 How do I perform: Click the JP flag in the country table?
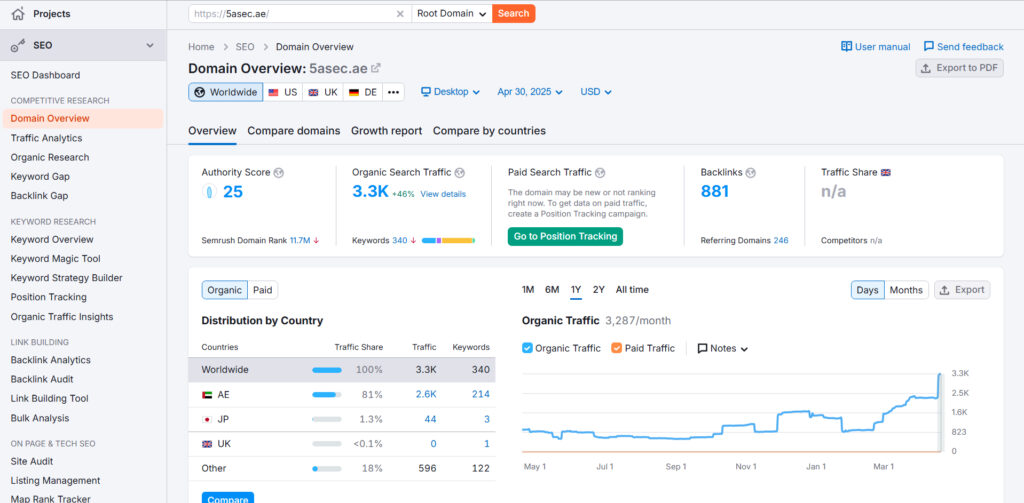click(x=207, y=419)
